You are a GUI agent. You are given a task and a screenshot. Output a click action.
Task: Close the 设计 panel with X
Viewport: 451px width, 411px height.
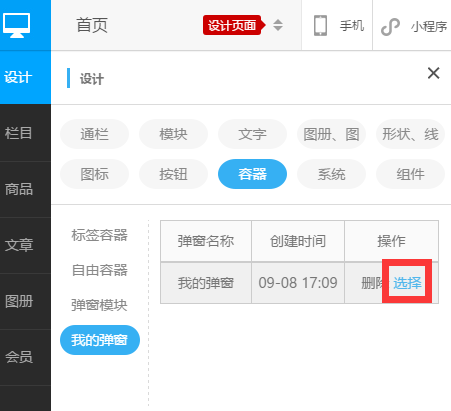[x=433, y=73]
